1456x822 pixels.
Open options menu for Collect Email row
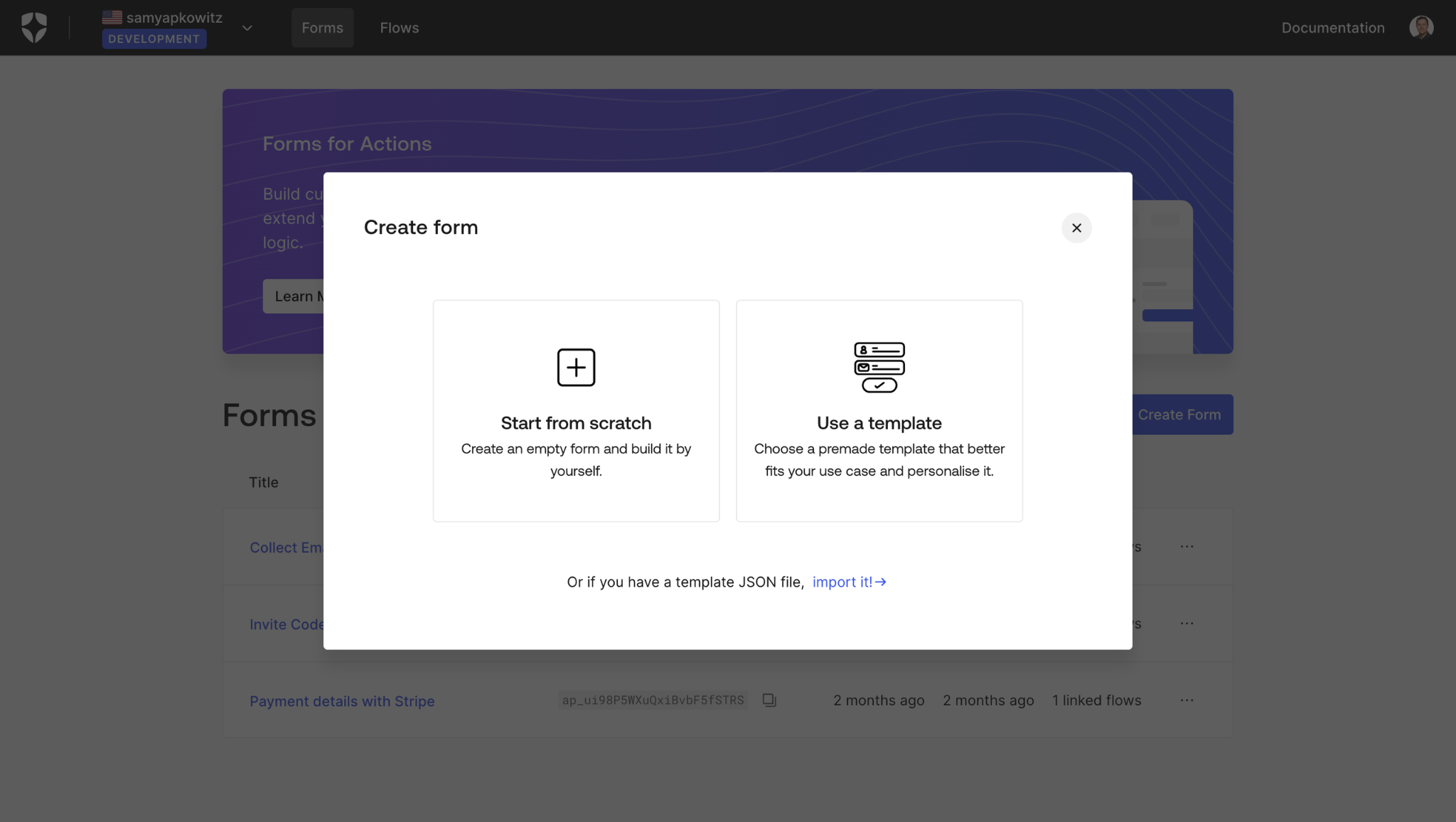[1187, 547]
